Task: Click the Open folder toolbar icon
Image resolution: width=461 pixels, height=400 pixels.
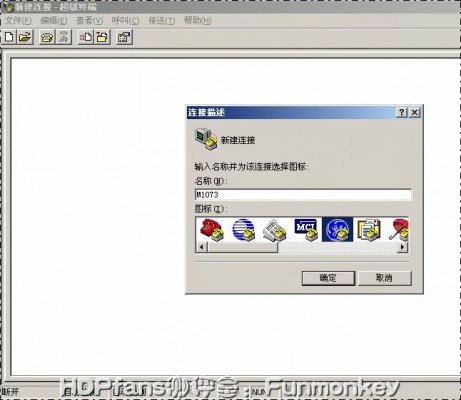Action: (25, 37)
